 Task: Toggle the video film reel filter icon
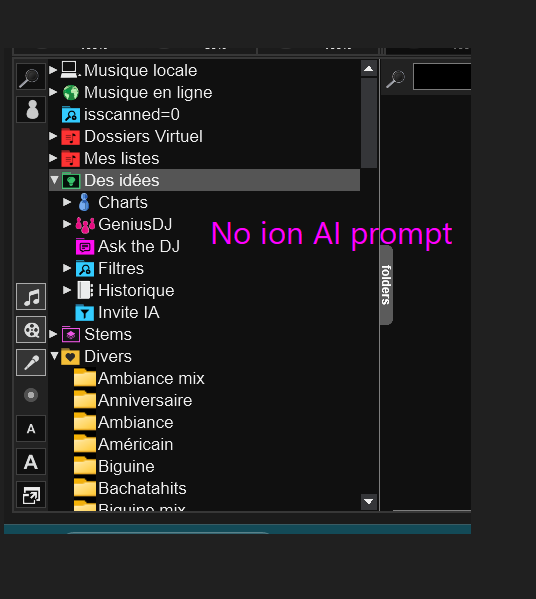[31, 330]
